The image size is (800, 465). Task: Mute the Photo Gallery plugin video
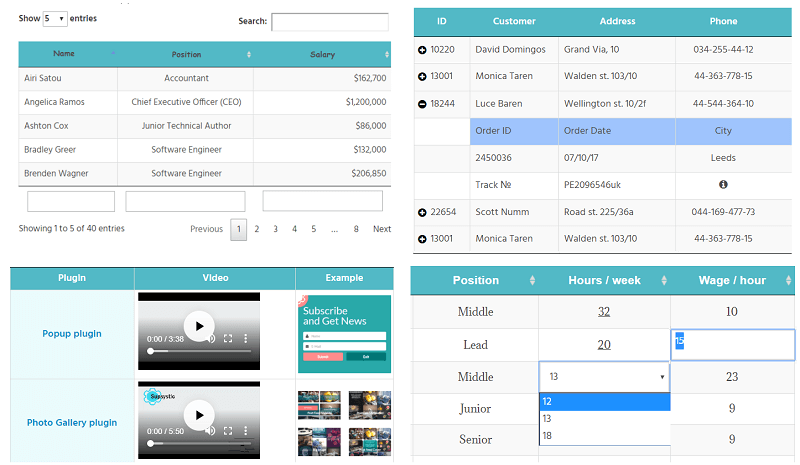210,431
